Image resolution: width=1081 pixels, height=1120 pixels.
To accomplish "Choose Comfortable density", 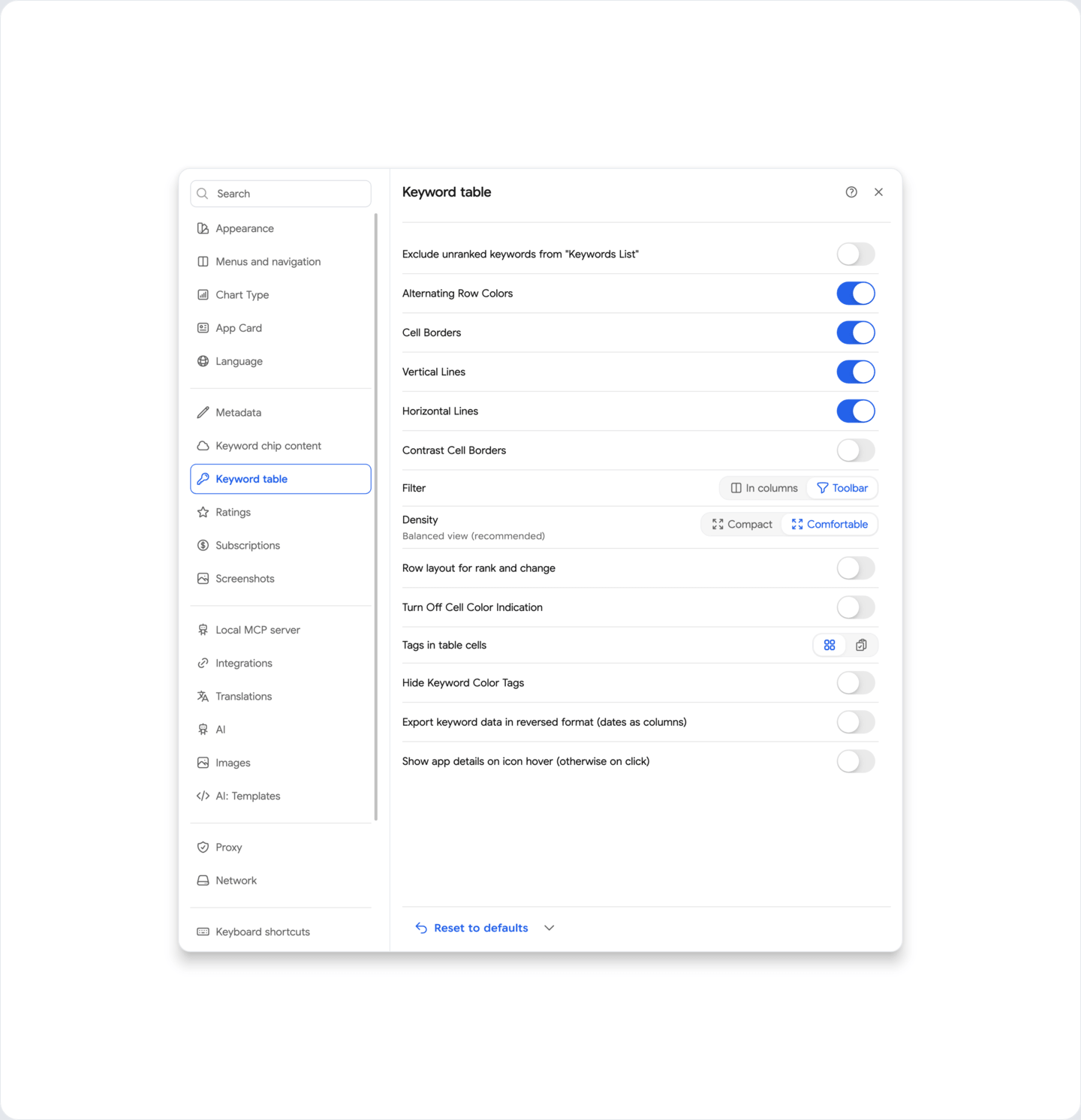I will [830, 525].
